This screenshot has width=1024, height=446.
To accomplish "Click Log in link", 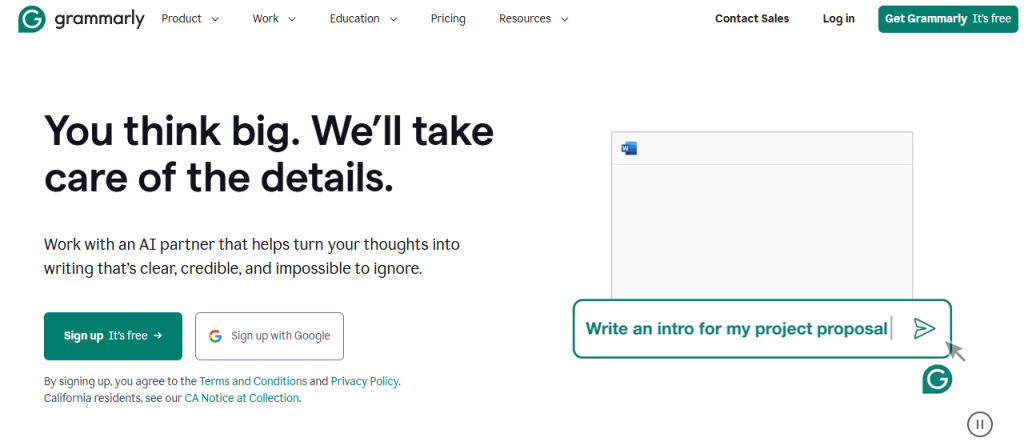I will pyautogui.click(x=839, y=19).
